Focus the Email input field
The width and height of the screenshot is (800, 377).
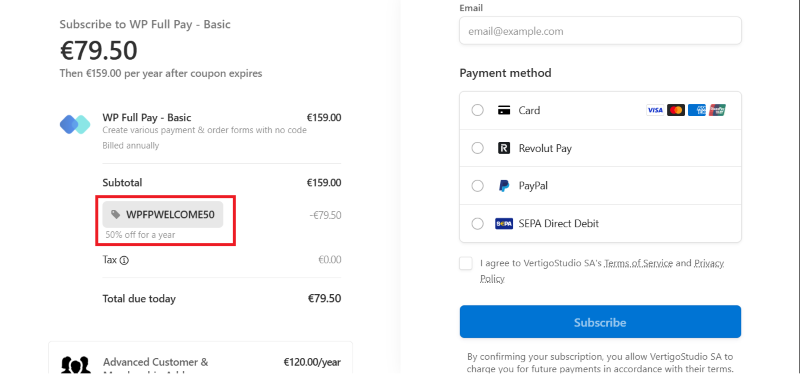tap(600, 31)
